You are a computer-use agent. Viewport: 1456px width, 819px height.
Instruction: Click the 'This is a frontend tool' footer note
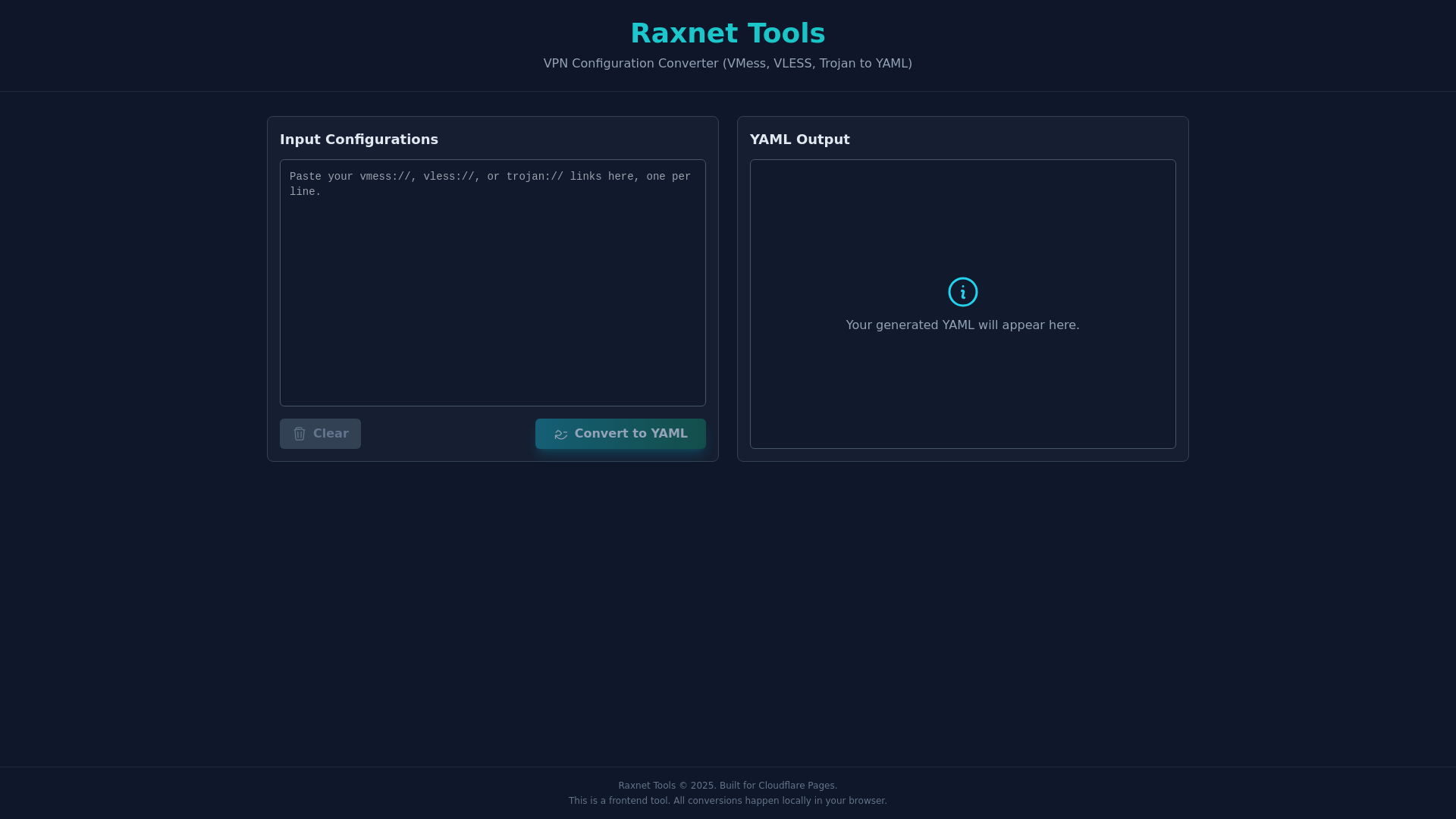(x=728, y=801)
